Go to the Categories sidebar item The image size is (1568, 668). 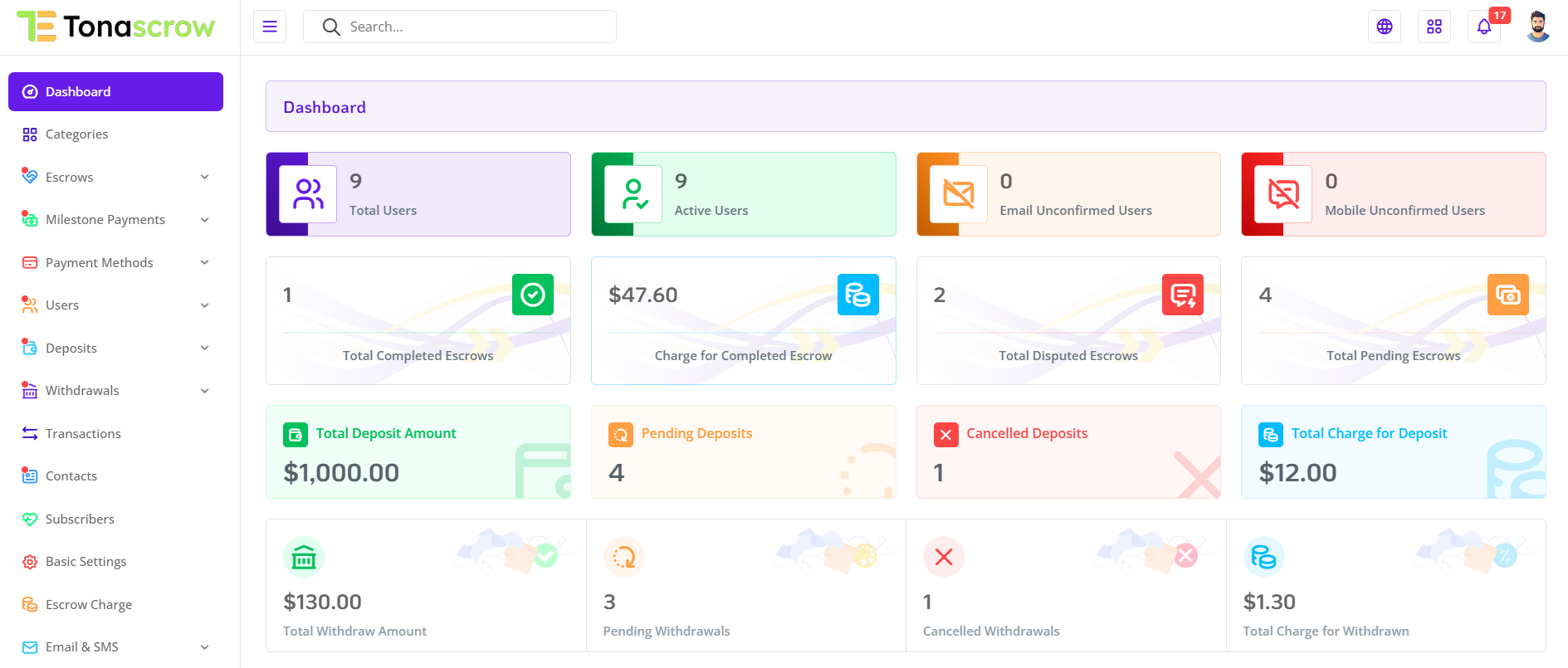[76, 134]
